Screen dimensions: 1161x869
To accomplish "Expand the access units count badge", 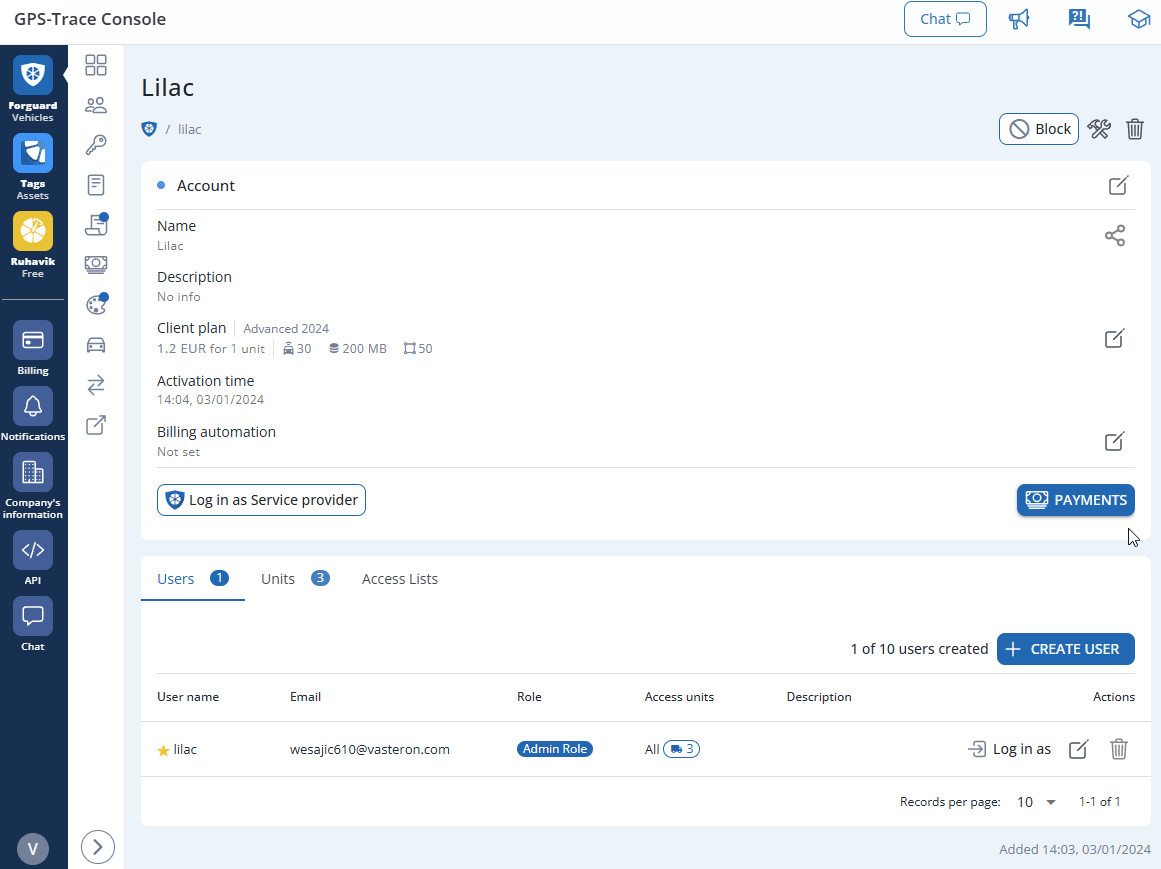I will pos(681,748).
